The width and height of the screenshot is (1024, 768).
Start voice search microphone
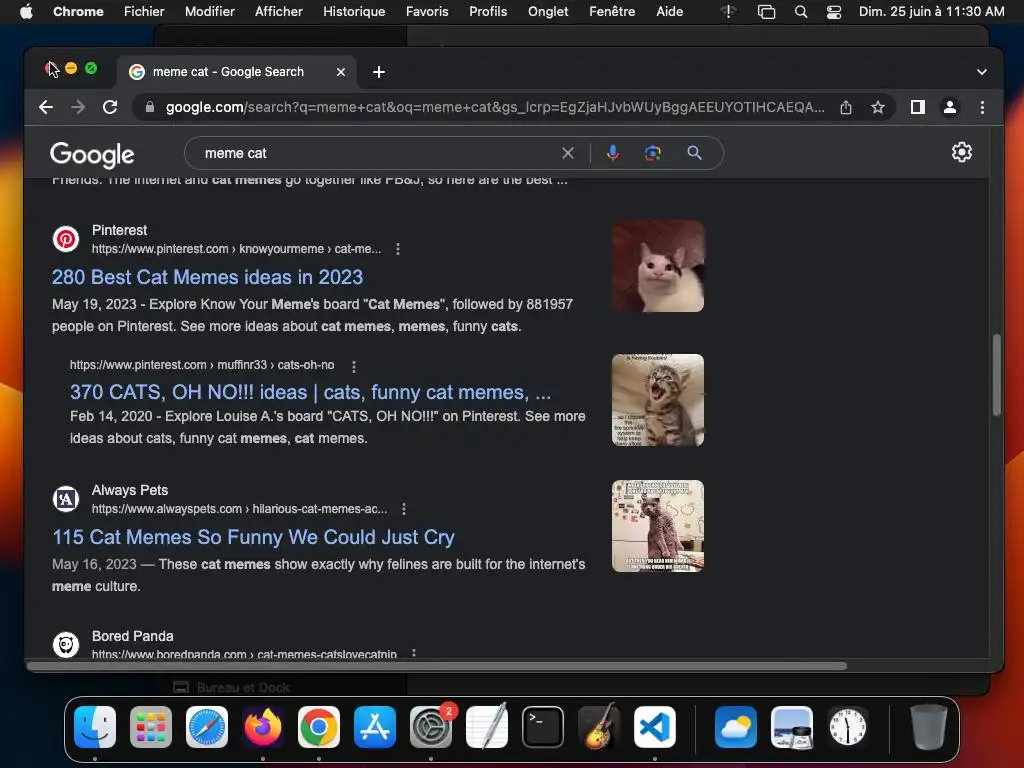[x=613, y=153]
